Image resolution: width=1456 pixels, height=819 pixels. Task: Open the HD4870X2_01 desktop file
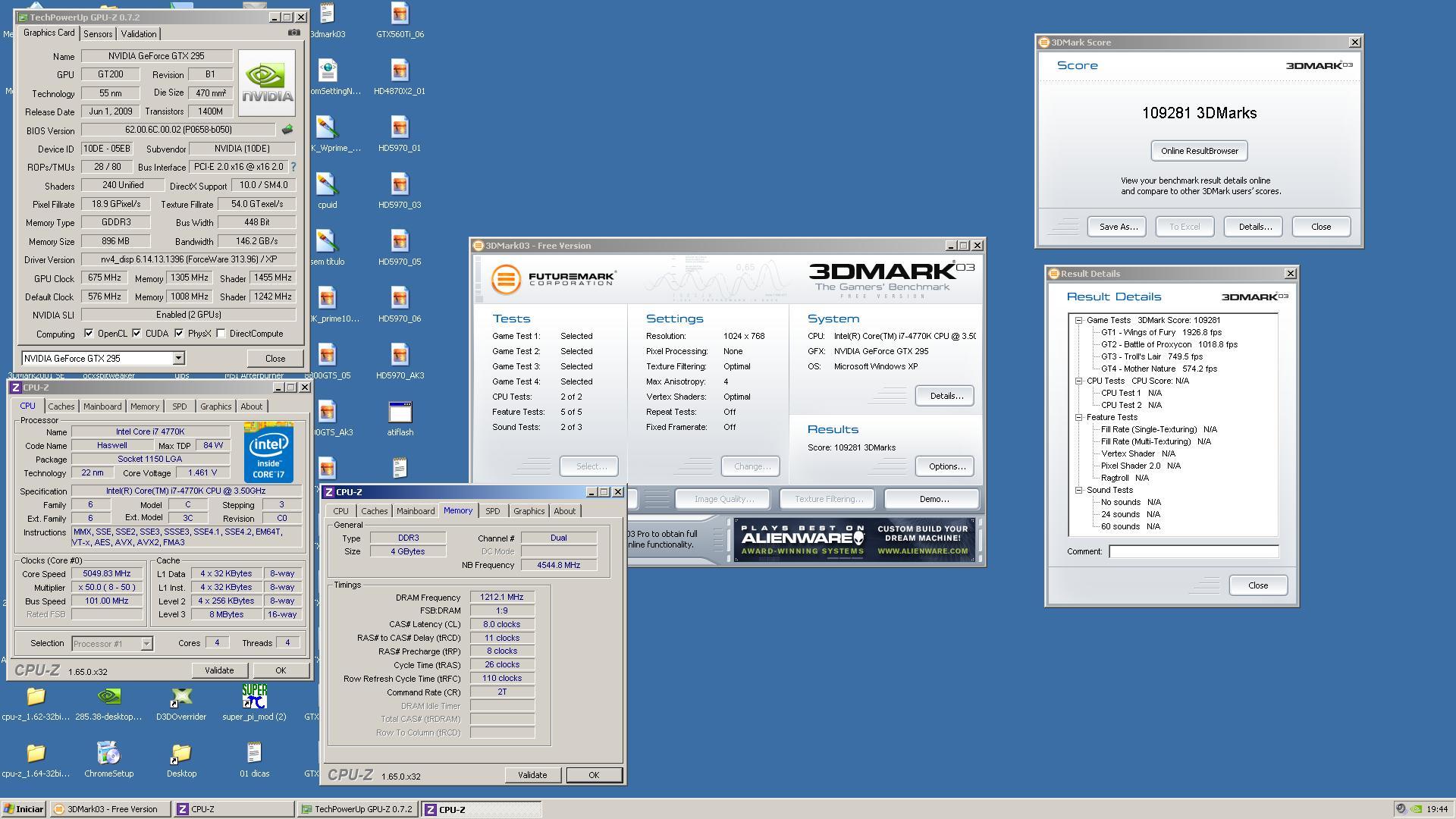(400, 77)
